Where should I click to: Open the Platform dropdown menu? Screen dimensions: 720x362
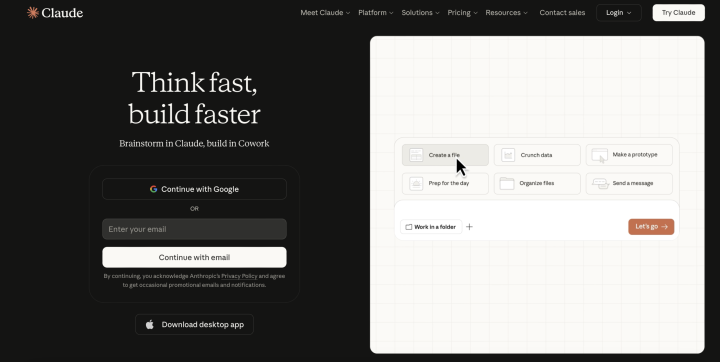pos(376,12)
